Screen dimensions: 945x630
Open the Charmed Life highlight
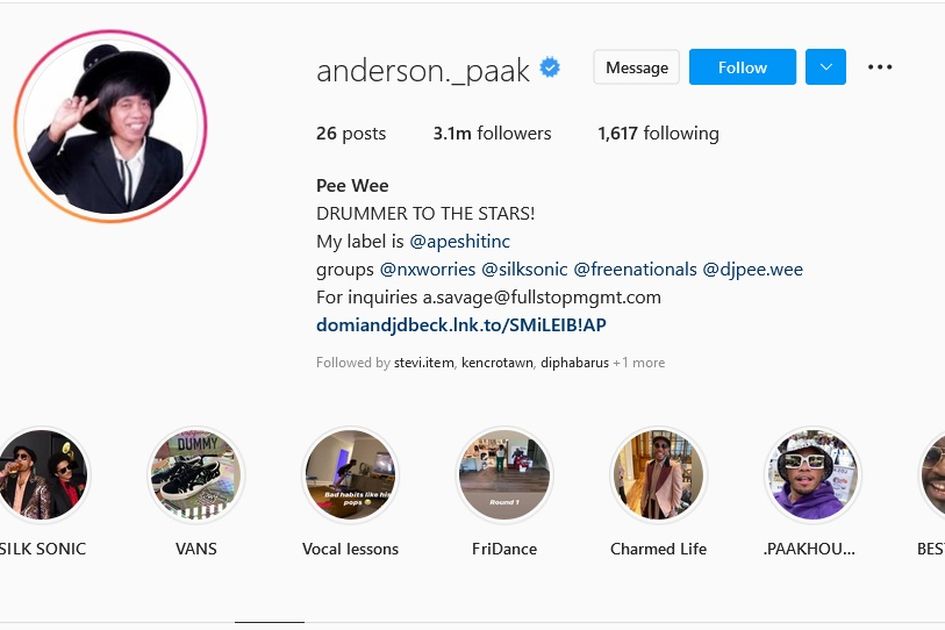pyautogui.click(x=659, y=475)
